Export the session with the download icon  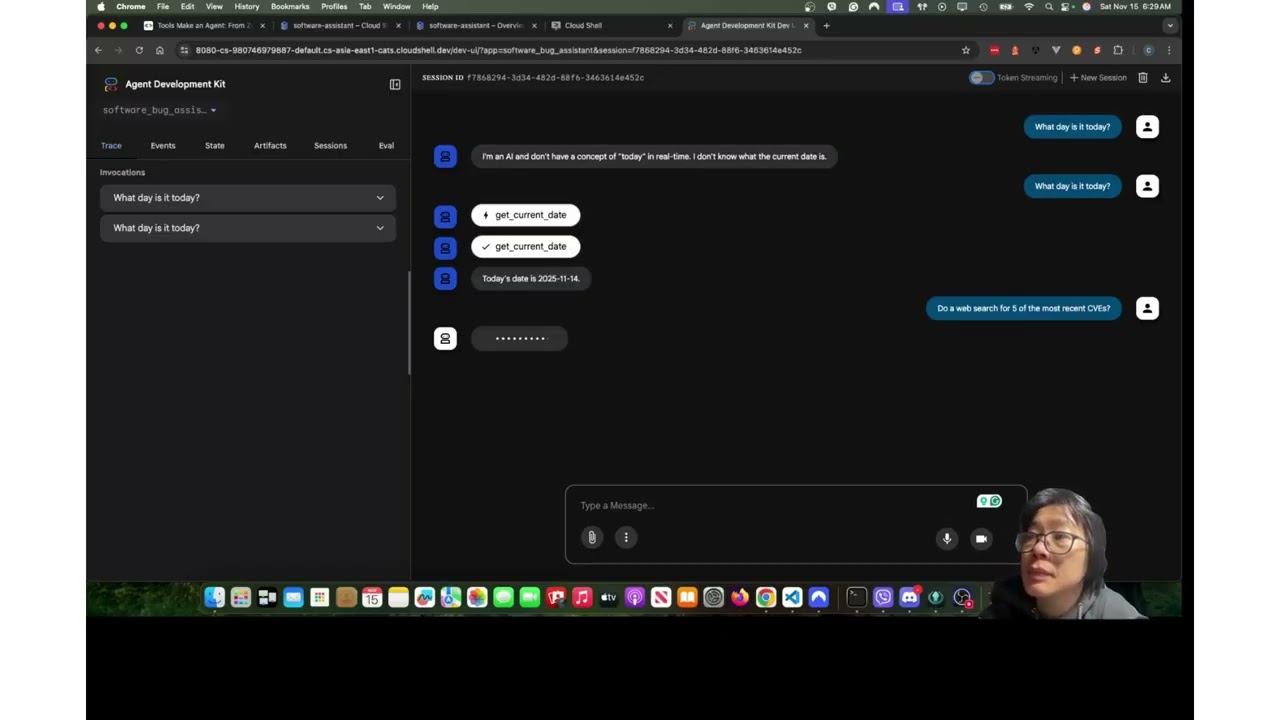point(1165,77)
